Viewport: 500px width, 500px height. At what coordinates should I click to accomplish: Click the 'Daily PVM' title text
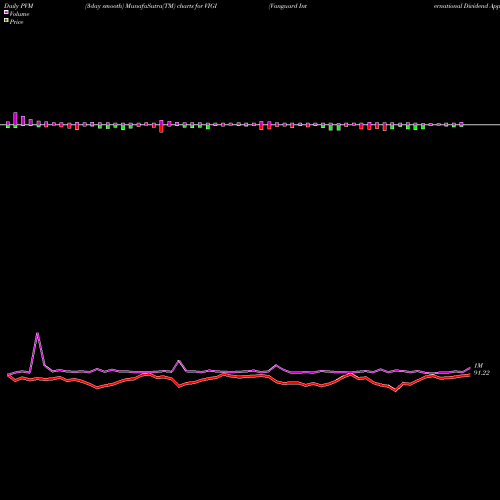point(19,6)
